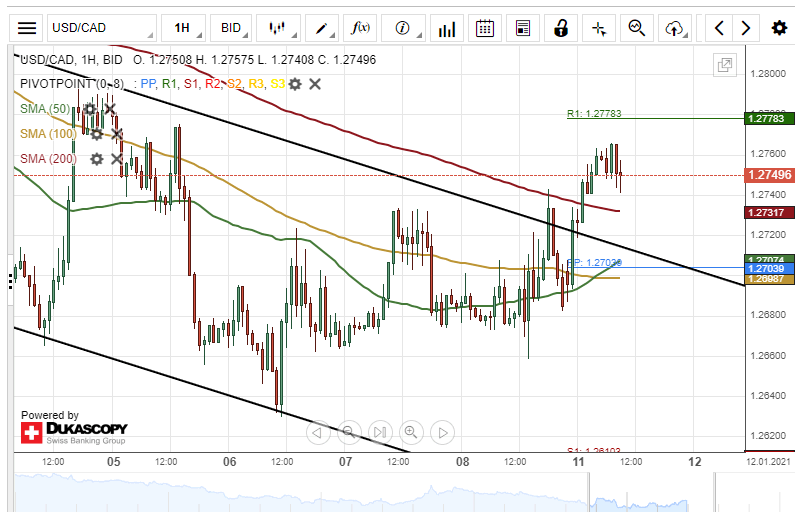This screenshot has height=521, width=799.
Task: Open the bar chart volume icon
Action: tap(447, 28)
